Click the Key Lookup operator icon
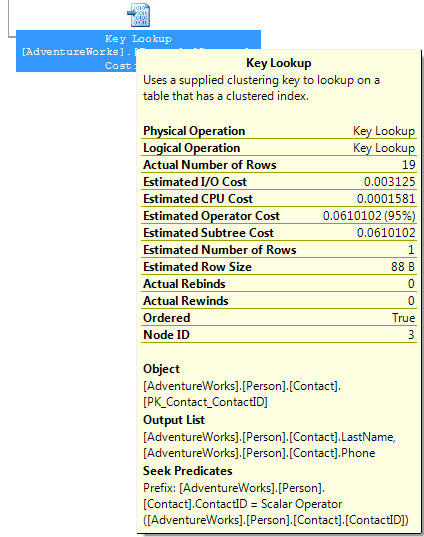 [x=138, y=15]
